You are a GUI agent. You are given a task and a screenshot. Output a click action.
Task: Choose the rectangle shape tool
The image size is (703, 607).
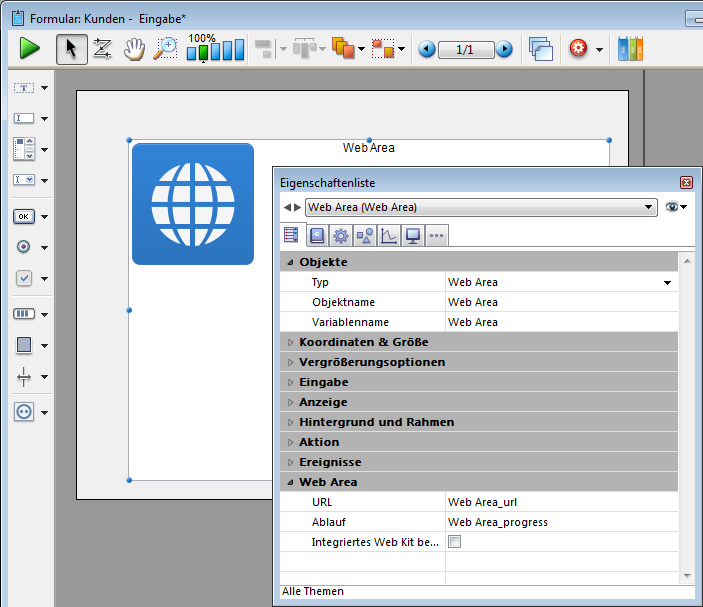[x=24, y=345]
